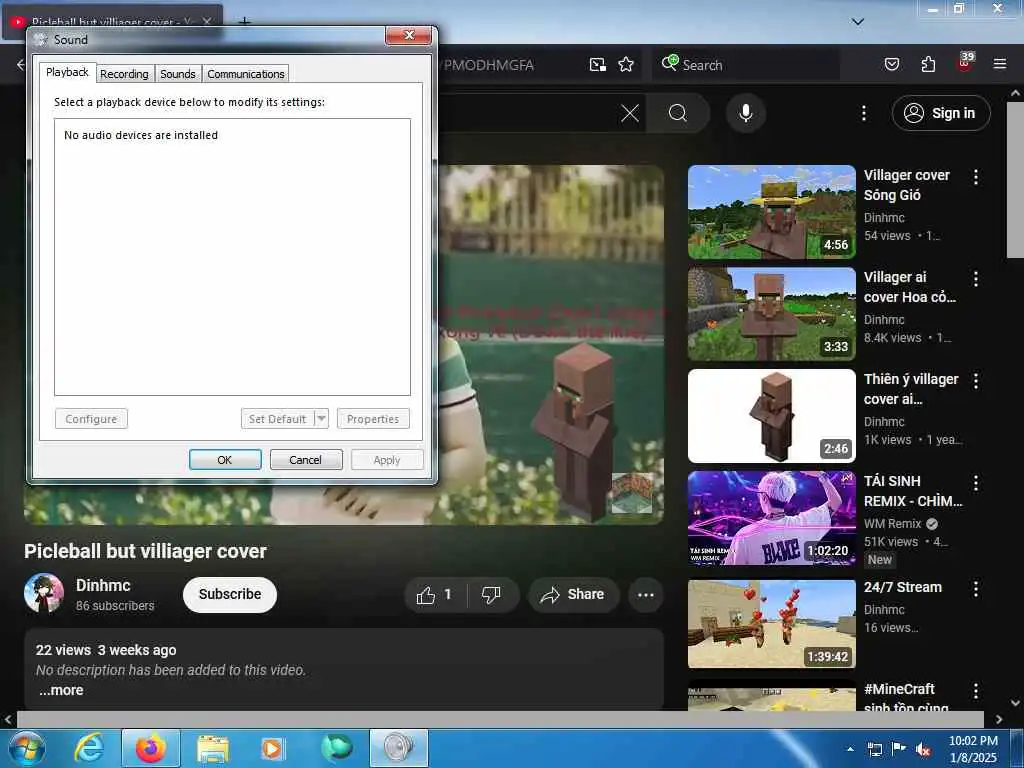
Task: Open options menu for TÁI SINH REMIX
Action: (975, 483)
